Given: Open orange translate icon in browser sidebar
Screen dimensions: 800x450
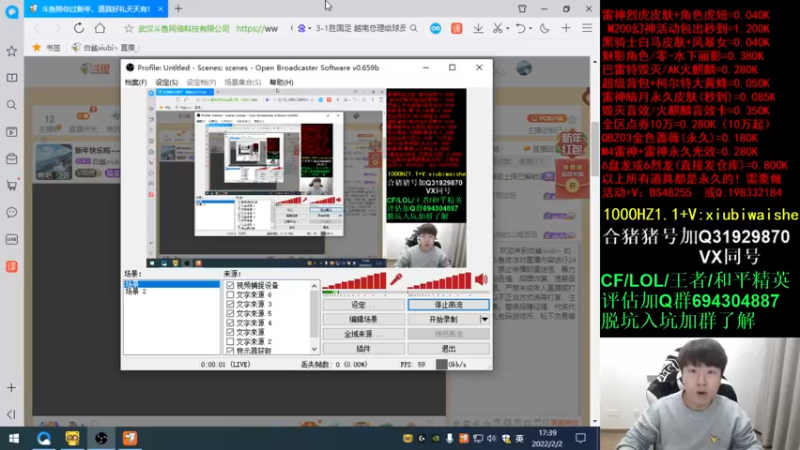Looking at the screenshot, I should coord(12,266).
